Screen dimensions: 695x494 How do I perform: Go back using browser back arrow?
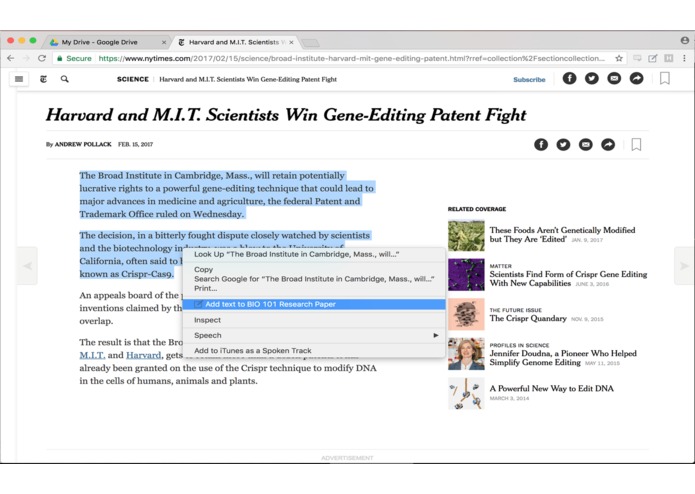pos(11,58)
